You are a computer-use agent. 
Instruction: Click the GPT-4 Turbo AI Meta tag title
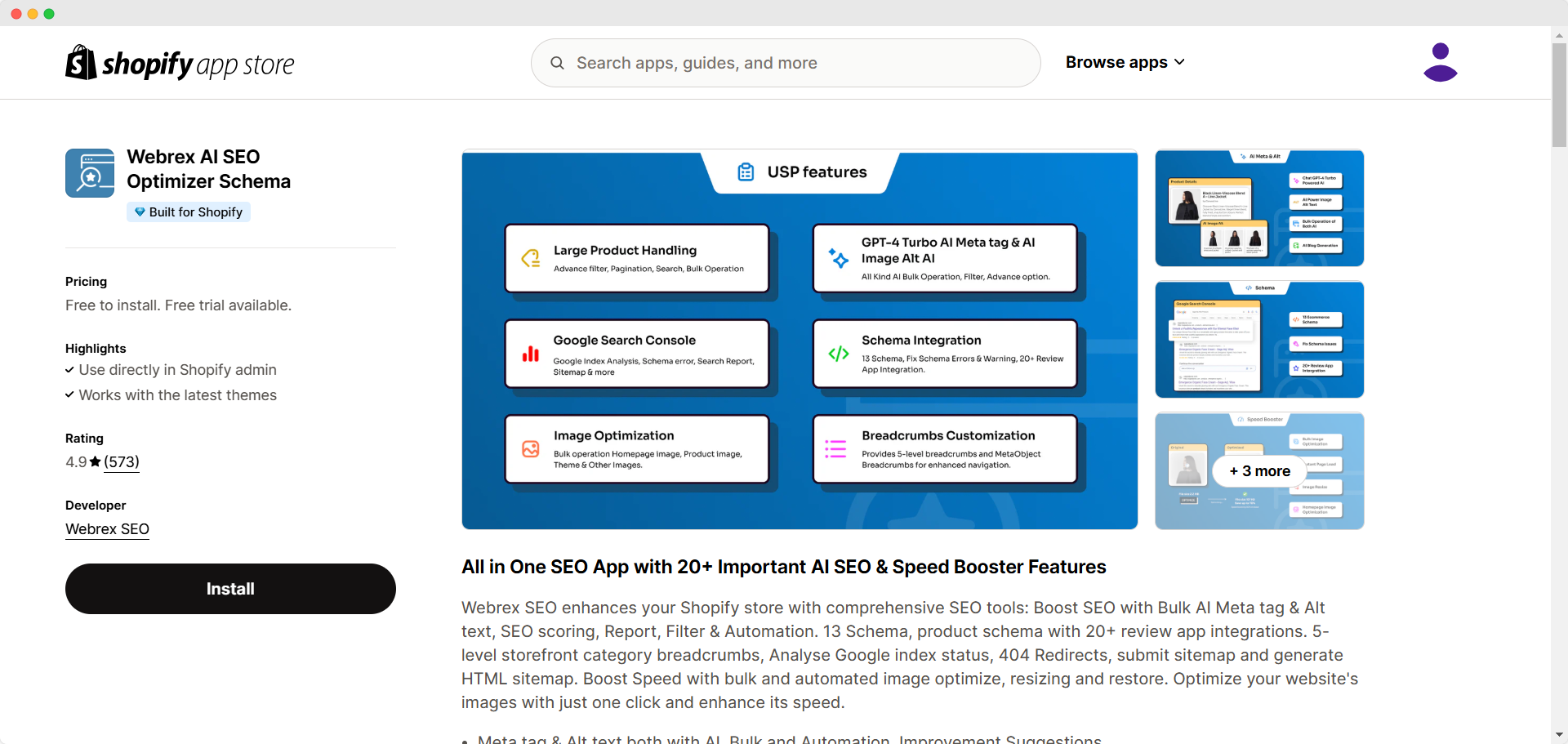(x=948, y=250)
